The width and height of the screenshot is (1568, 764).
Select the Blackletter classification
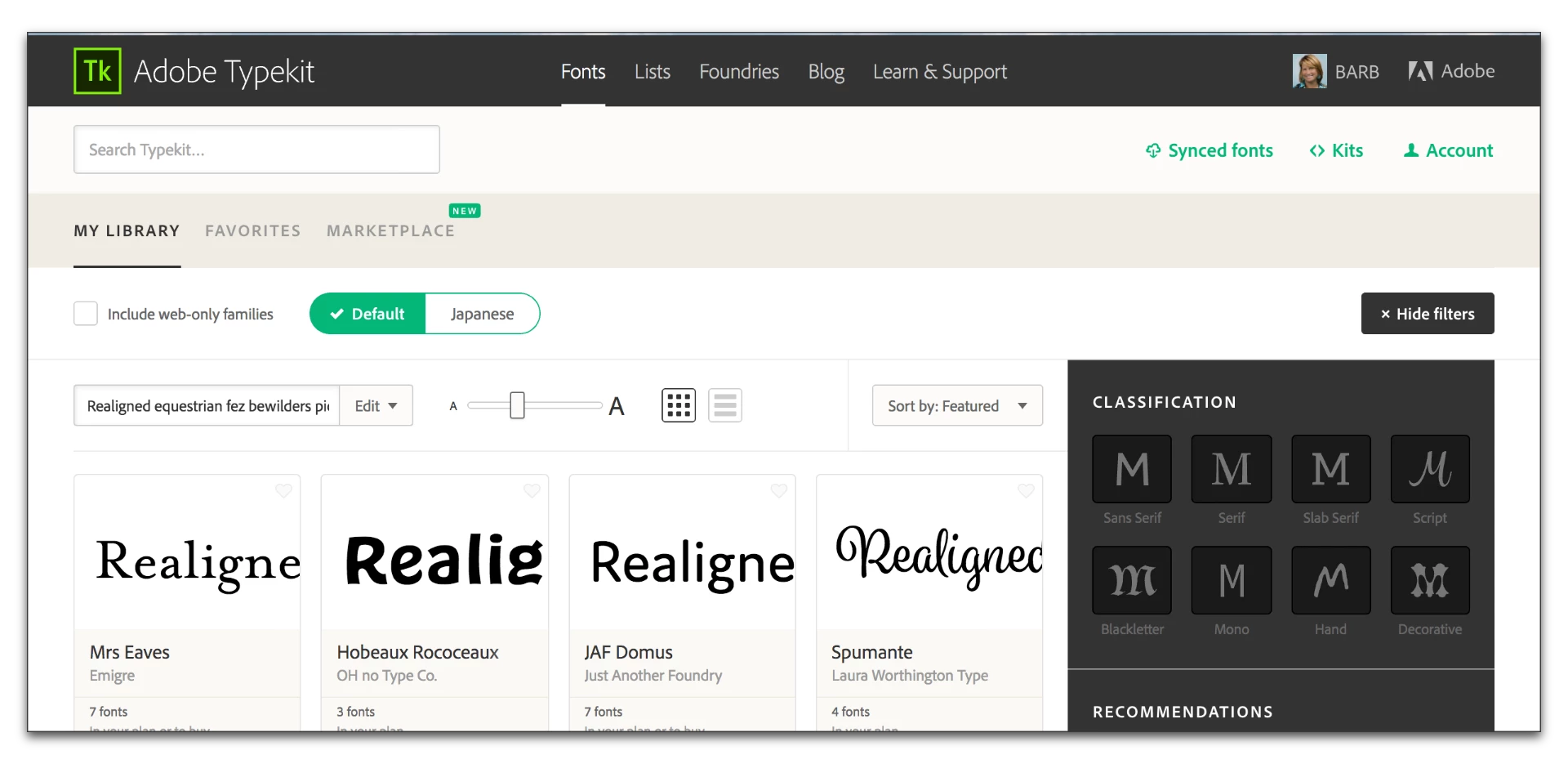coord(1132,580)
